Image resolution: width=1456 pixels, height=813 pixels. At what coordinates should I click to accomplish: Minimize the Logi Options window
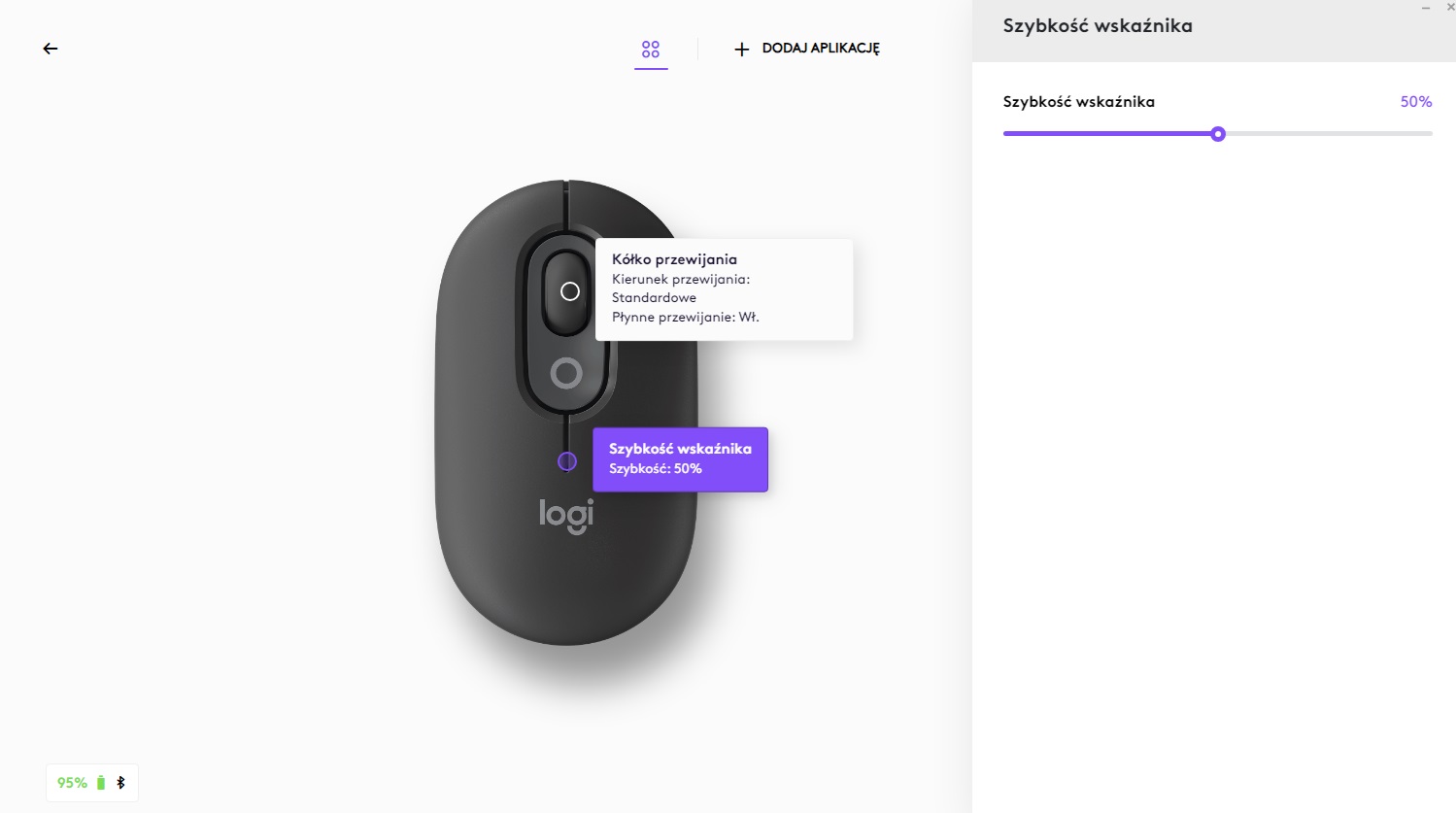pos(1426,8)
